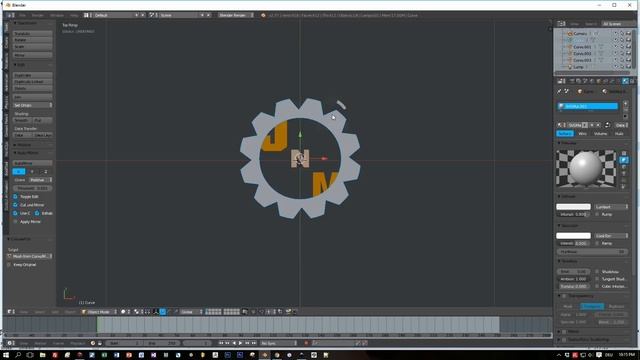Add a new material slot with plus
Screen dimensions: 640x360
pyautogui.click(x=626, y=103)
